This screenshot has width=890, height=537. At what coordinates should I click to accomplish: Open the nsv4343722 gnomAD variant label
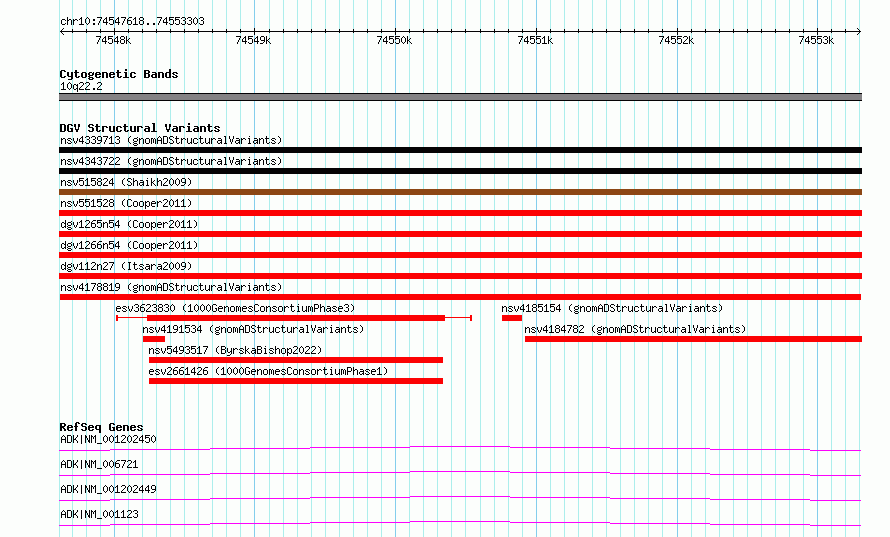click(171, 161)
